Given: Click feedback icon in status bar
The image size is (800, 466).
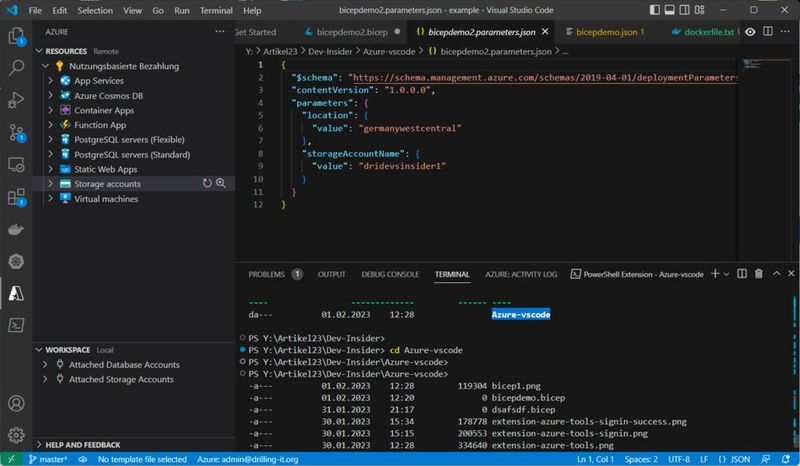Looking at the screenshot, I should [x=765, y=459].
